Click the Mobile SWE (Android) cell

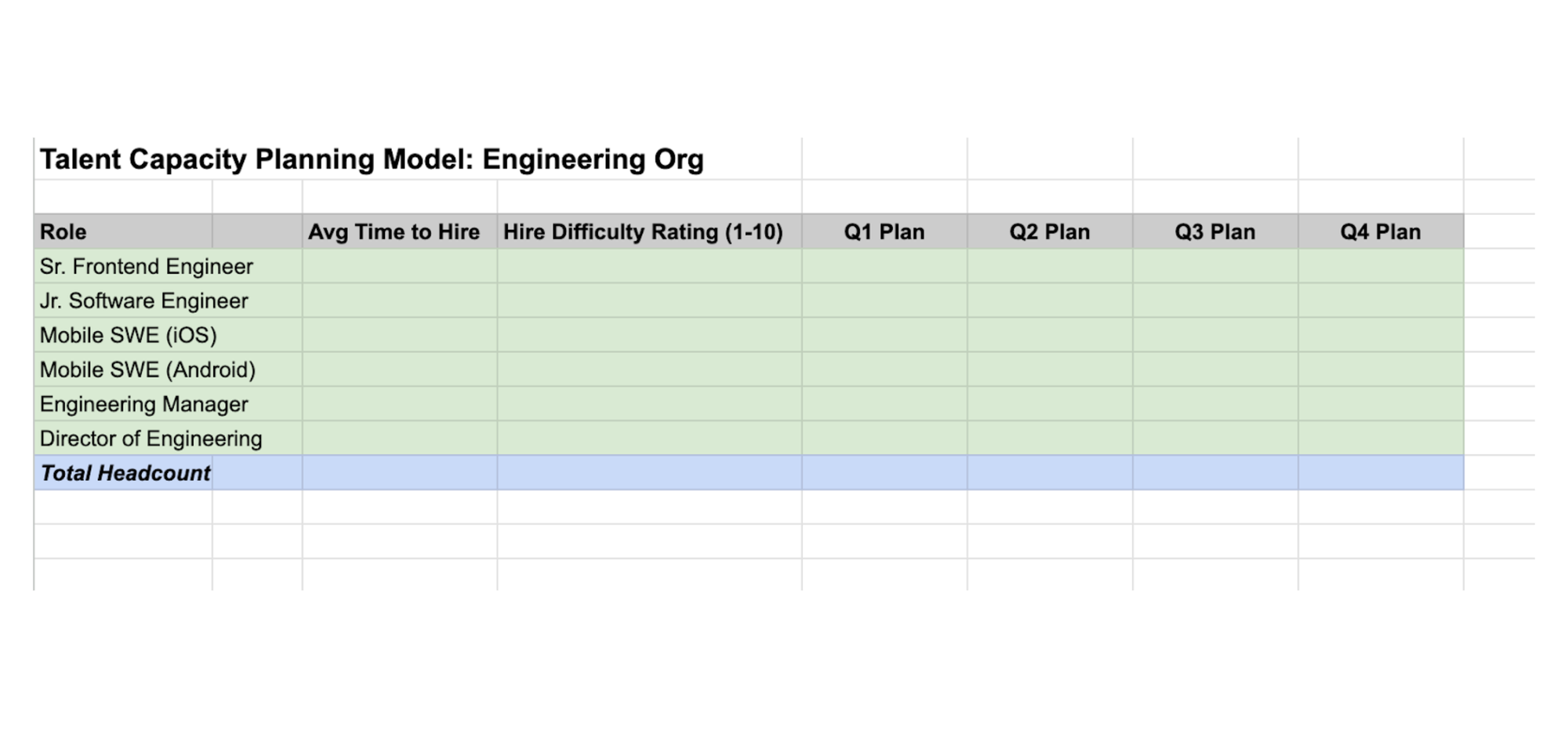click(x=148, y=370)
